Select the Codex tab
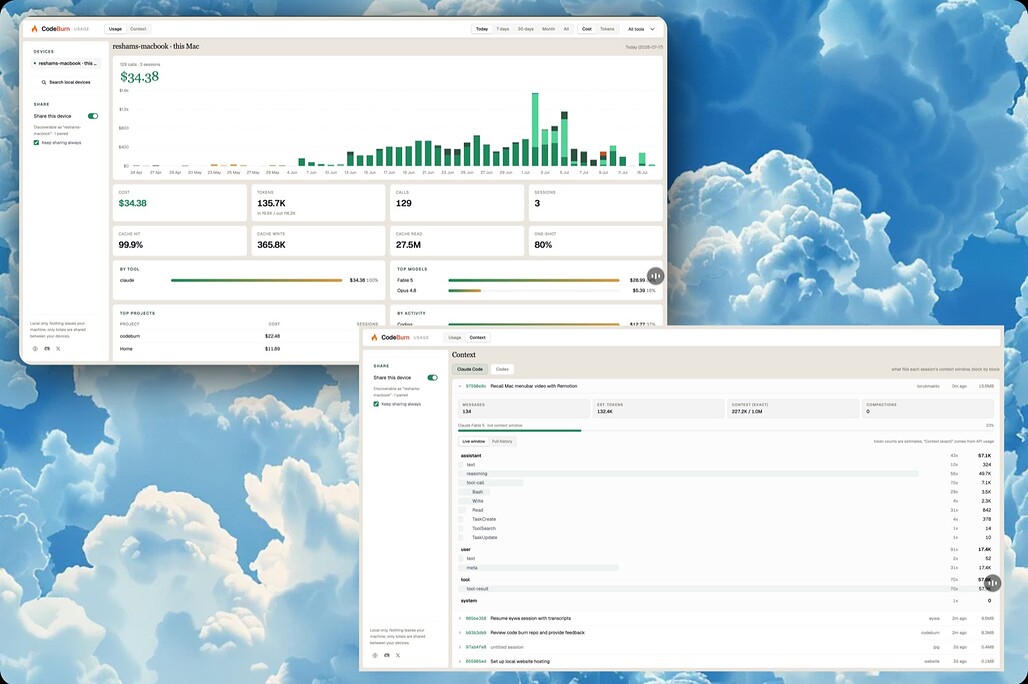Image resolution: width=1028 pixels, height=684 pixels. (x=502, y=369)
